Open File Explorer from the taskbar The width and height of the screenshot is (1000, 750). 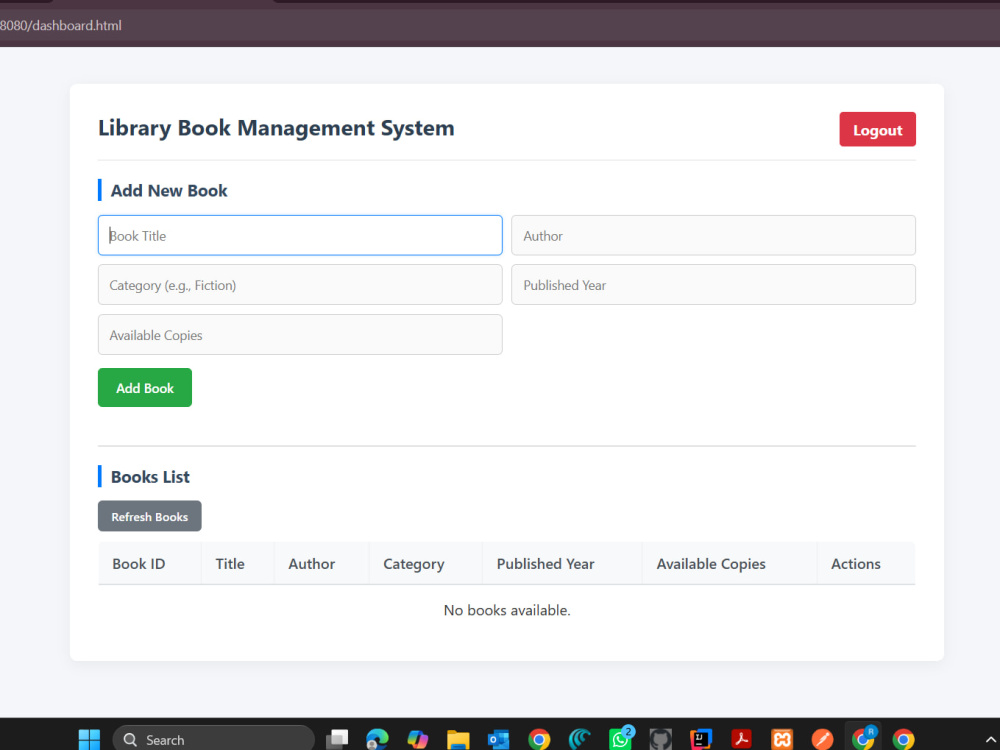pyautogui.click(x=458, y=740)
